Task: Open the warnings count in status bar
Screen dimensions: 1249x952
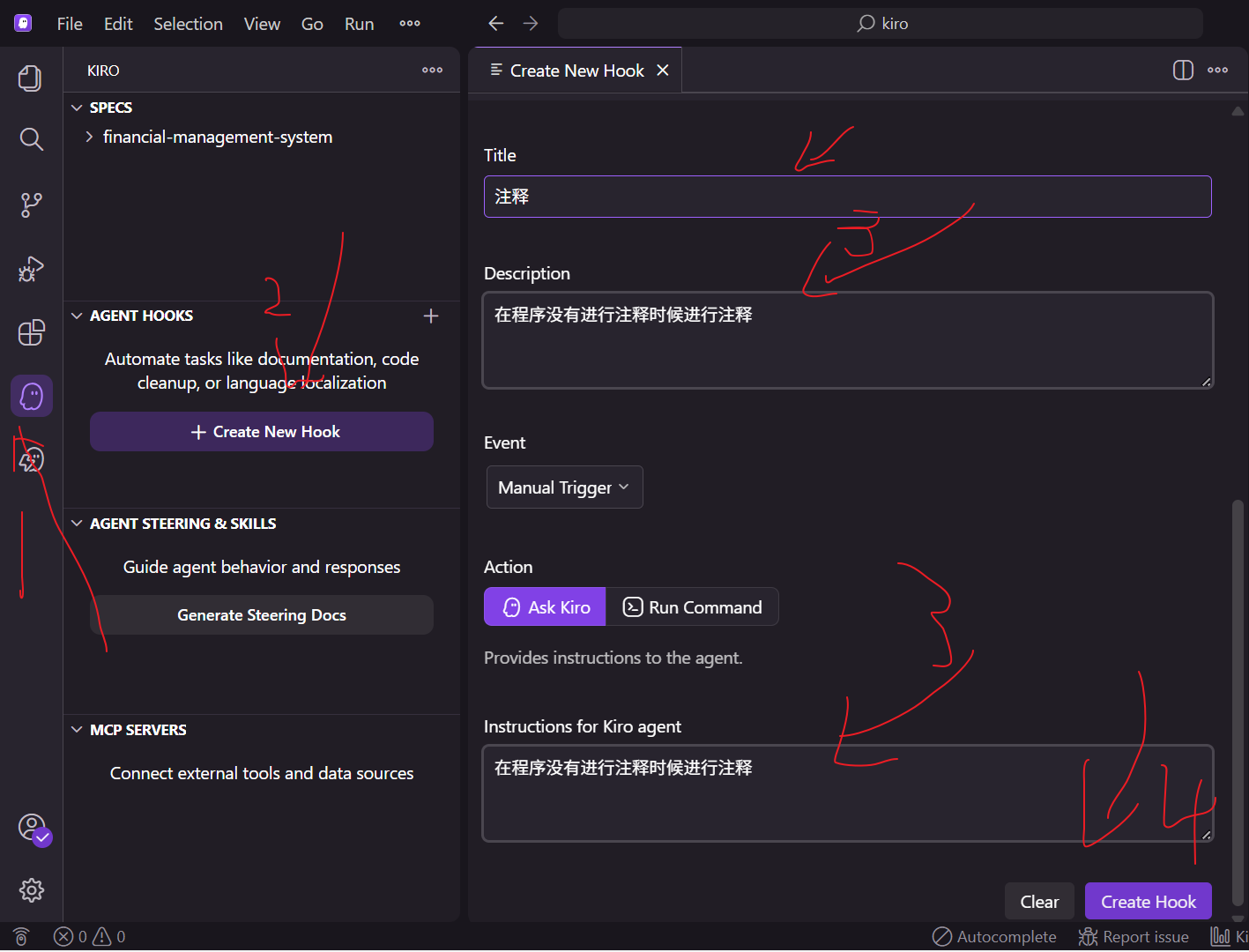Action: click(x=109, y=937)
